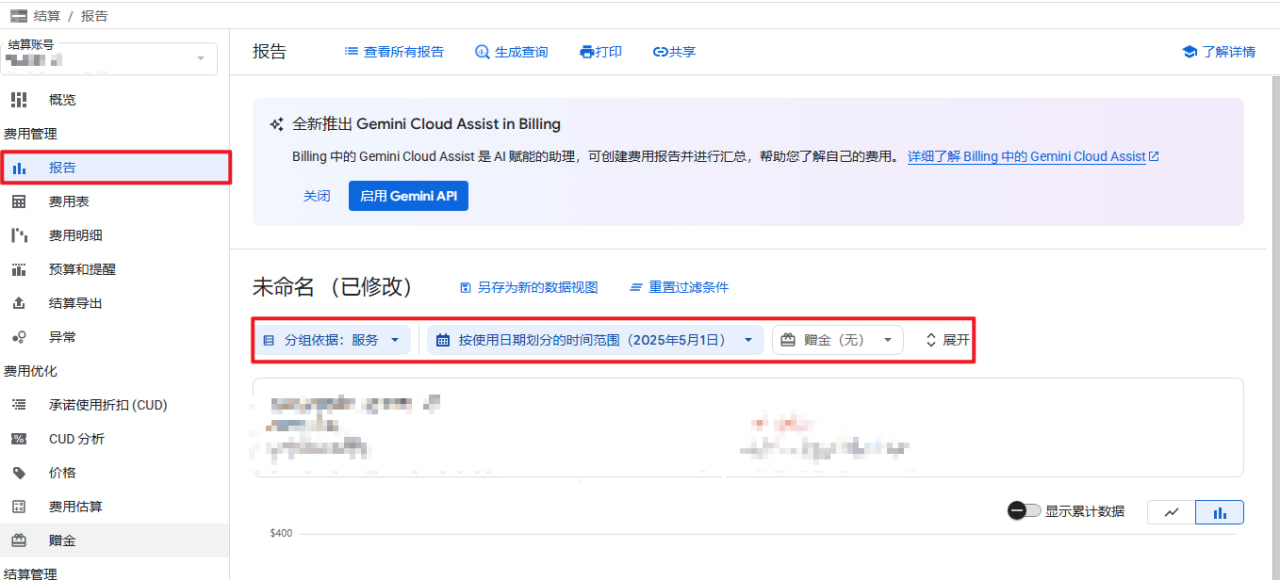This screenshot has height=580, width=1280.
Task: Open 结算导出 in the sidebar
Action: tap(76, 303)
